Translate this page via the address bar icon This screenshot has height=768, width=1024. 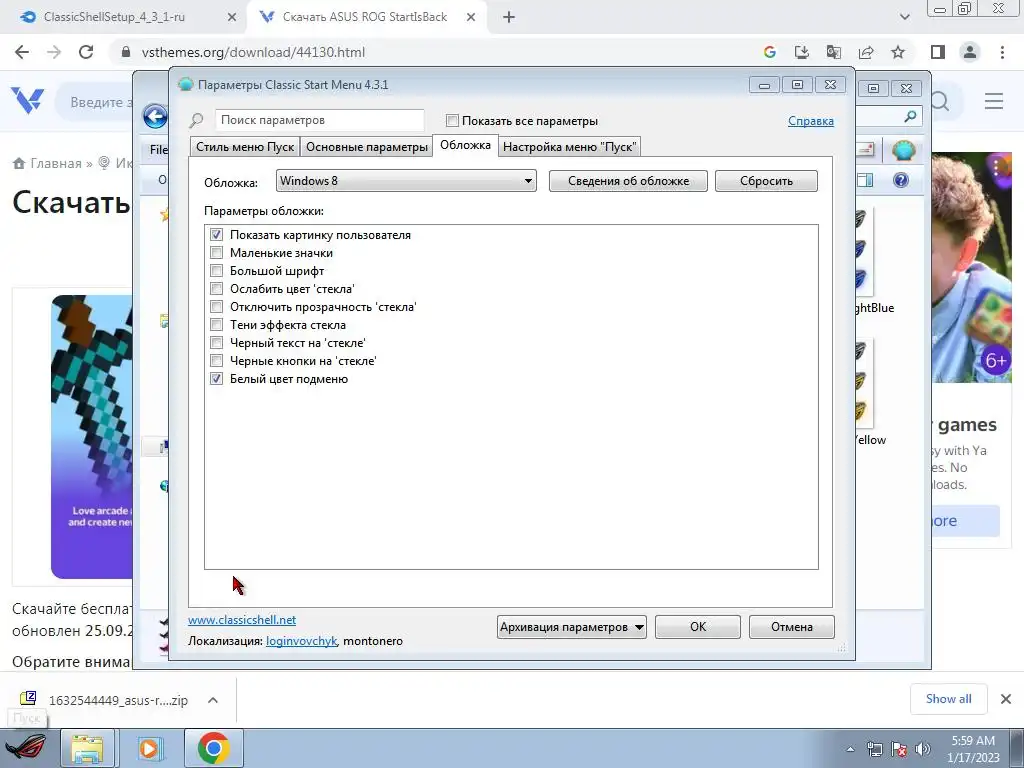(834, 52)
